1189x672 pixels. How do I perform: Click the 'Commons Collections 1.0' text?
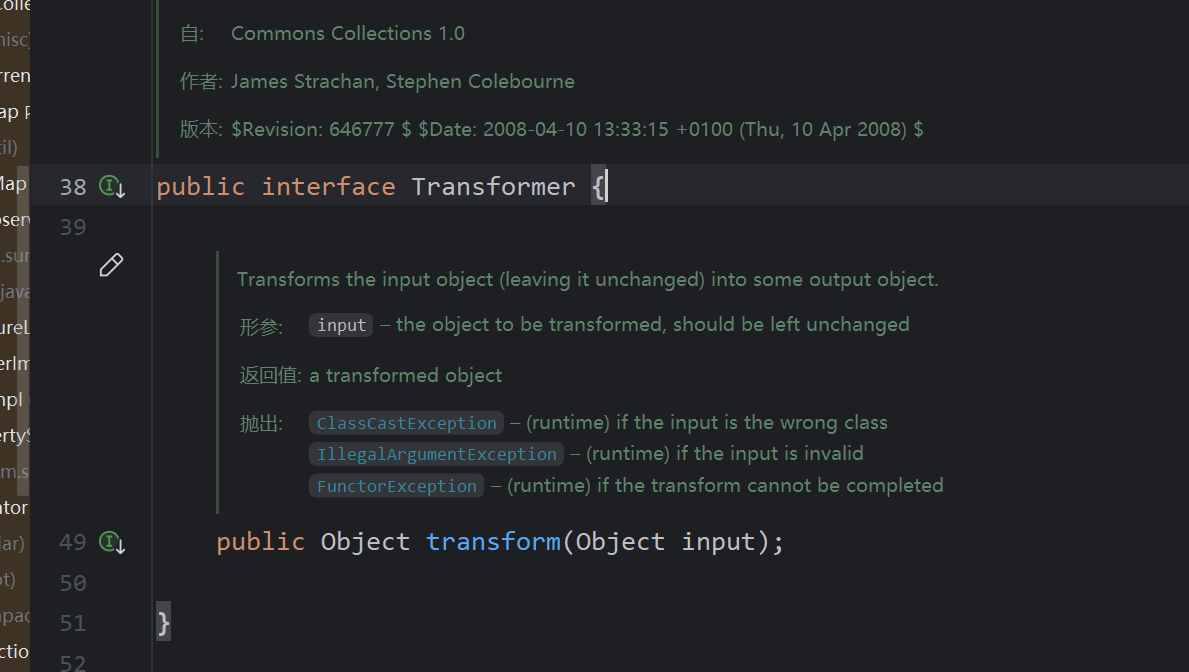pyautogui.click(x=347, y=33)
